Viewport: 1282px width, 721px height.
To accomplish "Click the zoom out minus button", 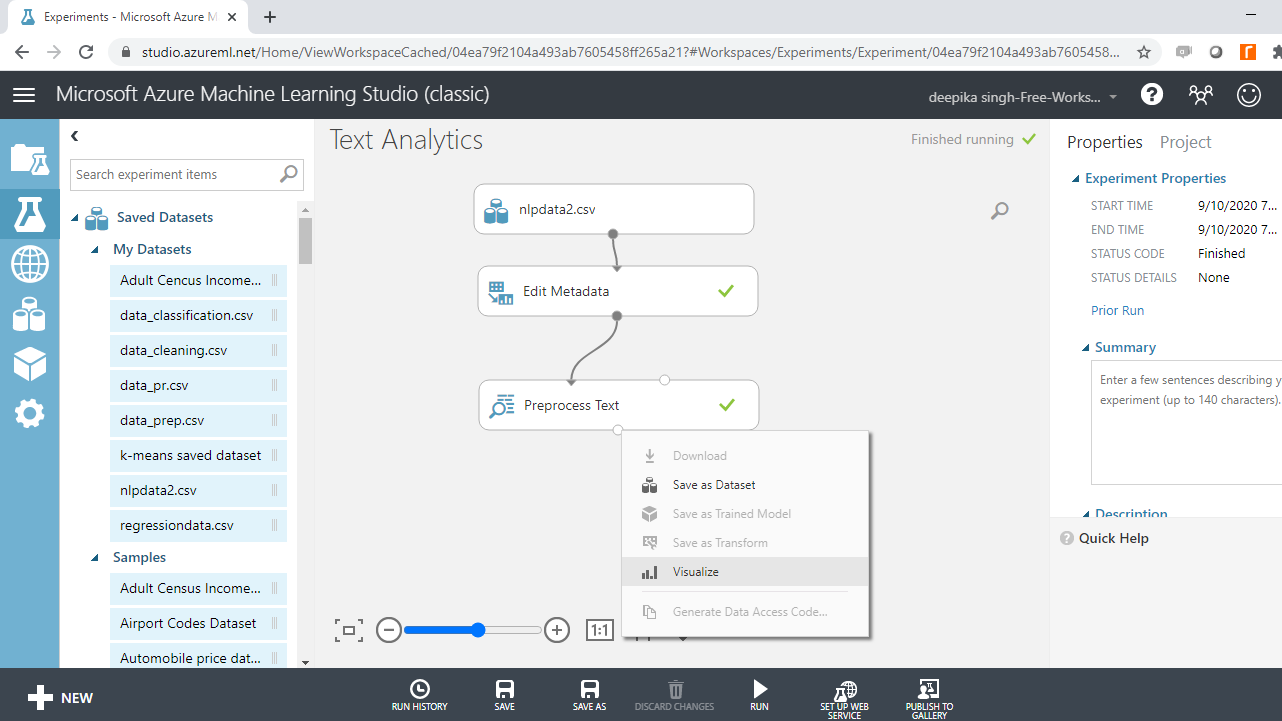I will pyautogui.click(x=389, y=630).
